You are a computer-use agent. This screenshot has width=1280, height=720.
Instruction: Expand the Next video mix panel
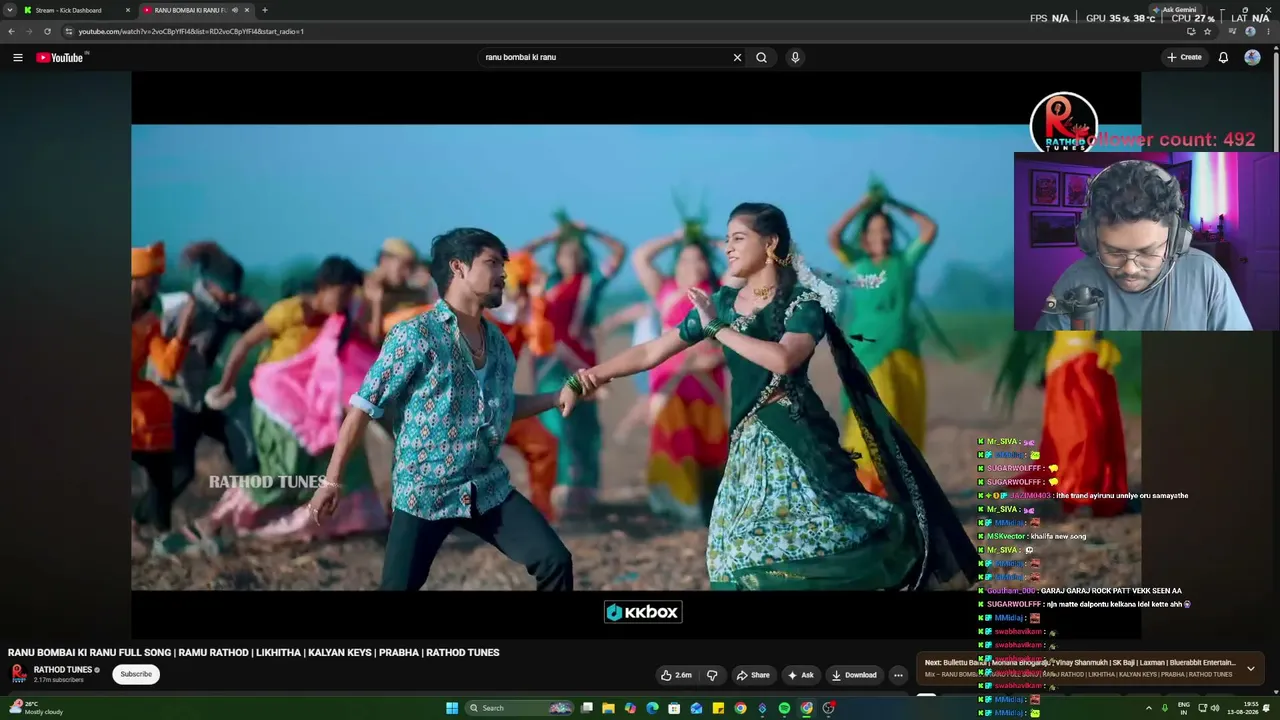[x=1250, y=668]
